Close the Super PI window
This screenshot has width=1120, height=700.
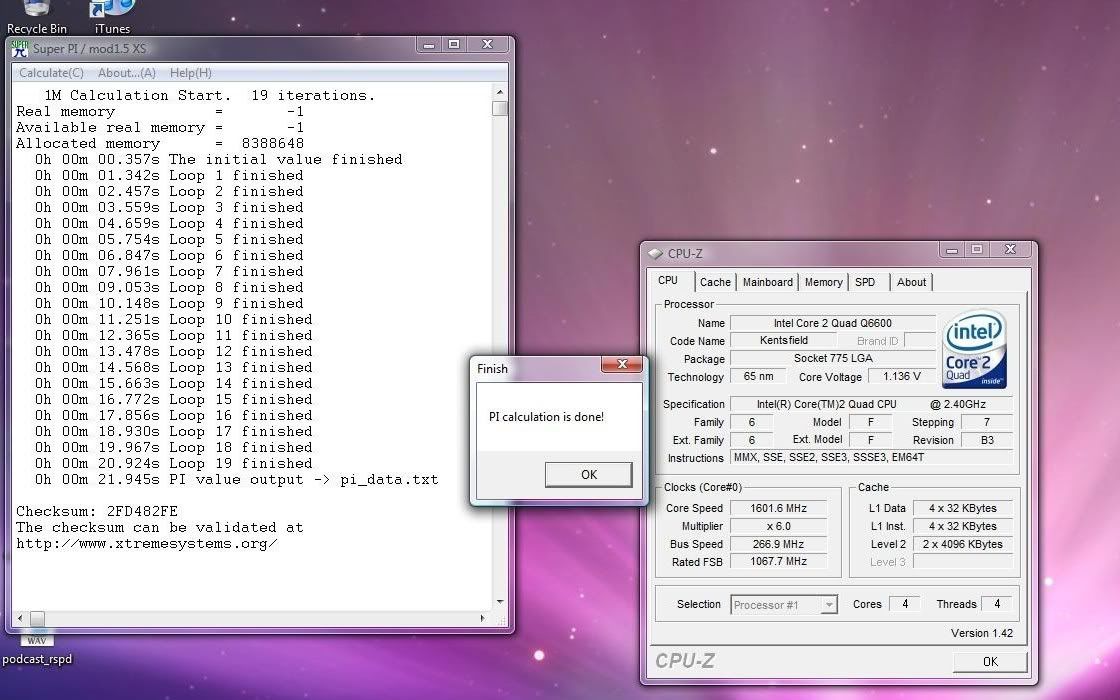tap(488, 45)
